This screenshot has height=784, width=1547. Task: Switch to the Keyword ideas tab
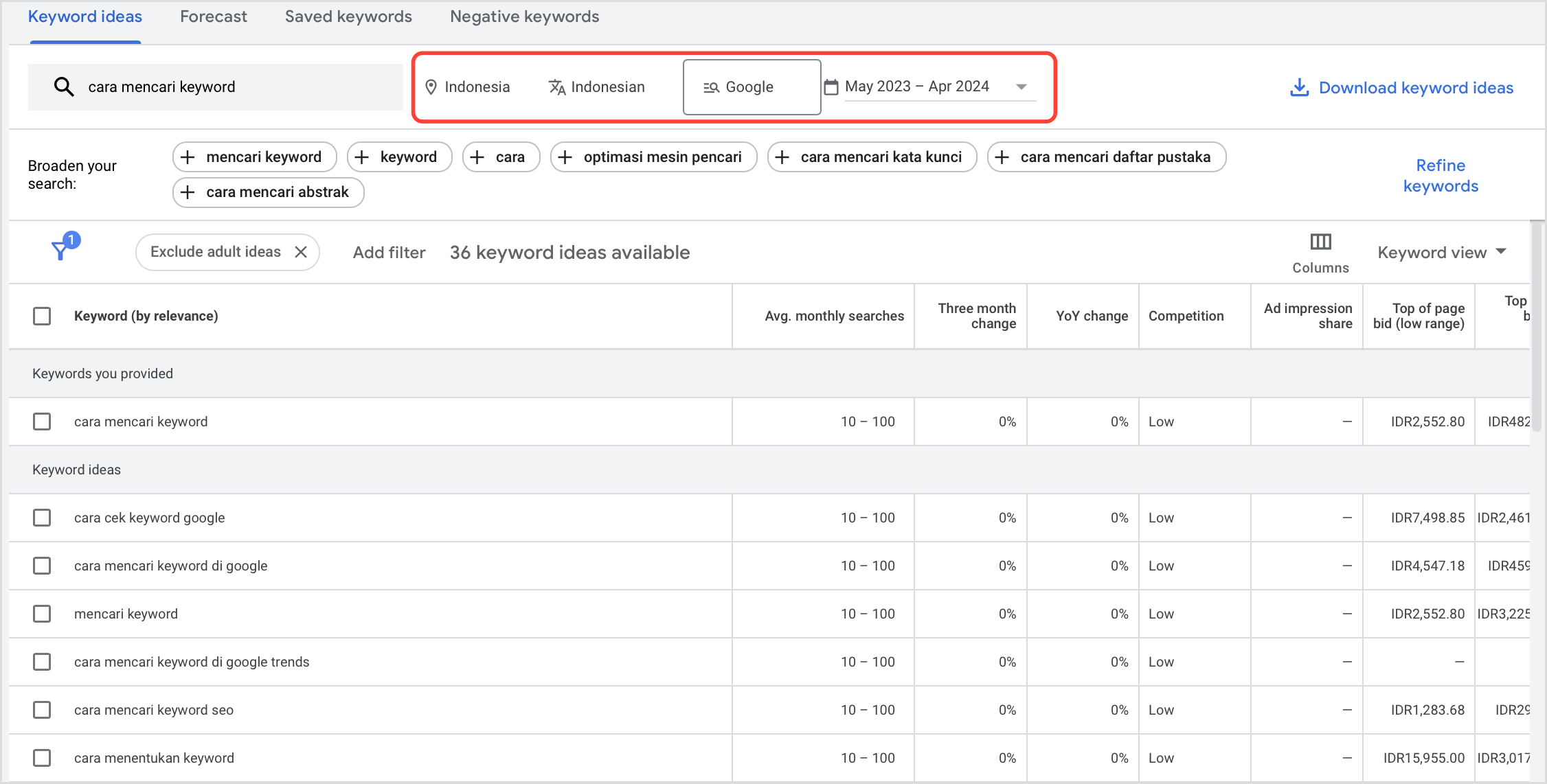(85, 17)
